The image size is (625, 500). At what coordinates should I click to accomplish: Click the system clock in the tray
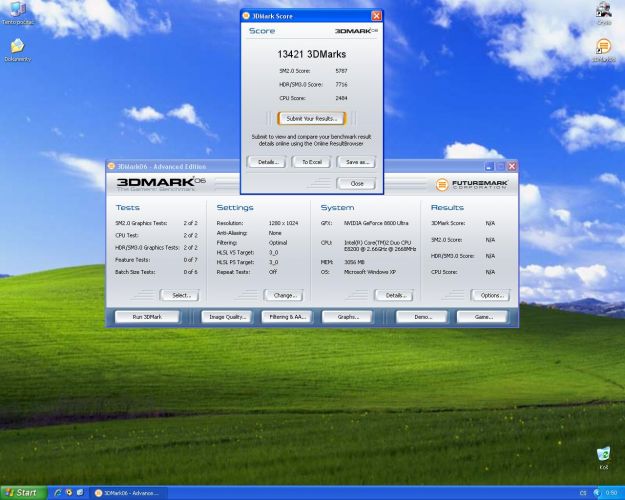[x=611, y=493]
